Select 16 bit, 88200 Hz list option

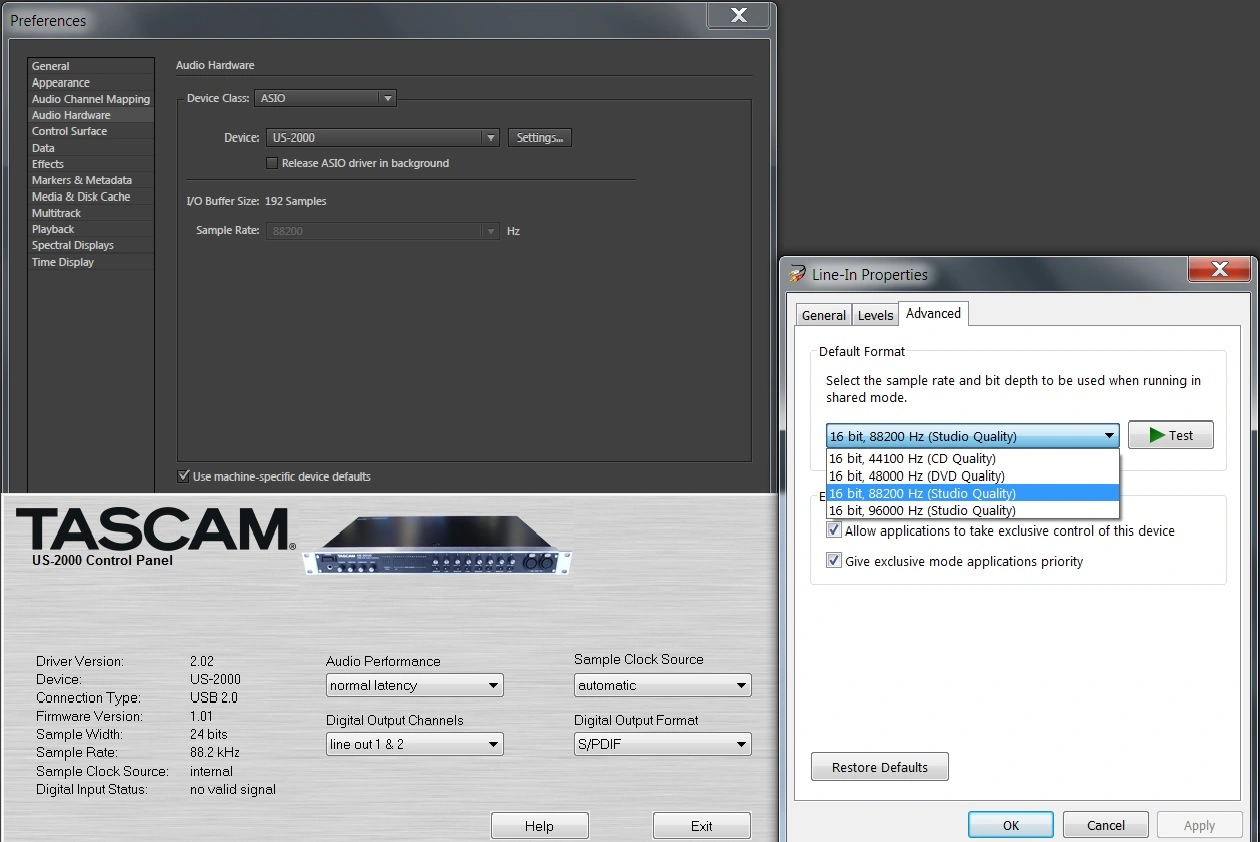coord(973,493)
